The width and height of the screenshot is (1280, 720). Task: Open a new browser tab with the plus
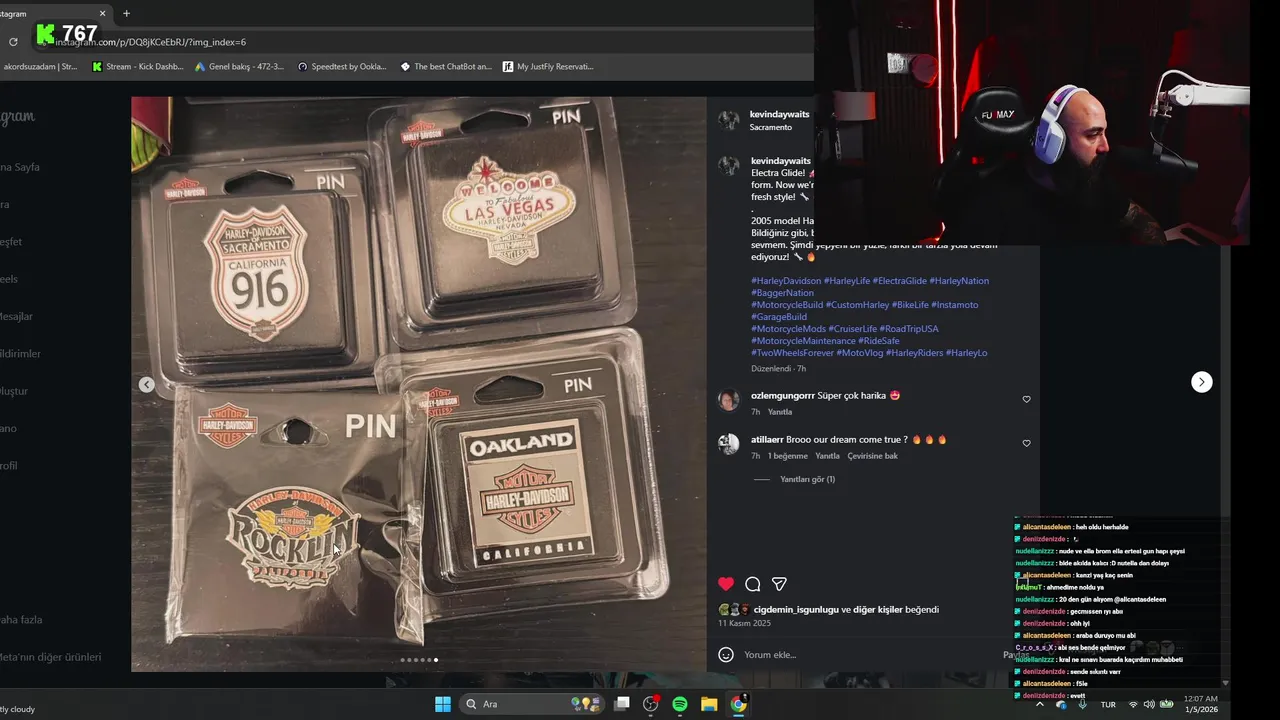pos(126,14)
